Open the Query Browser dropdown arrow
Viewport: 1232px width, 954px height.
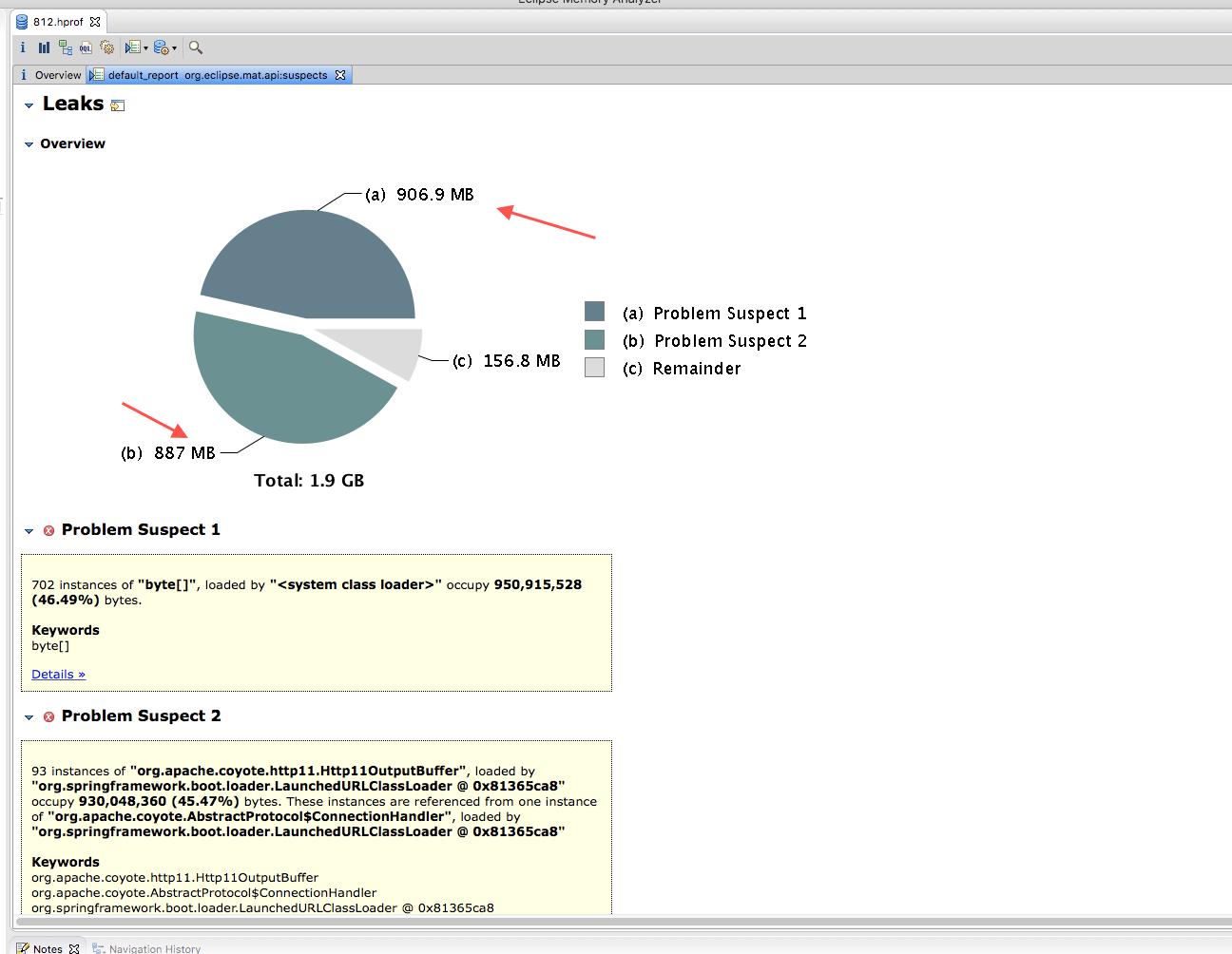(174, 48)
